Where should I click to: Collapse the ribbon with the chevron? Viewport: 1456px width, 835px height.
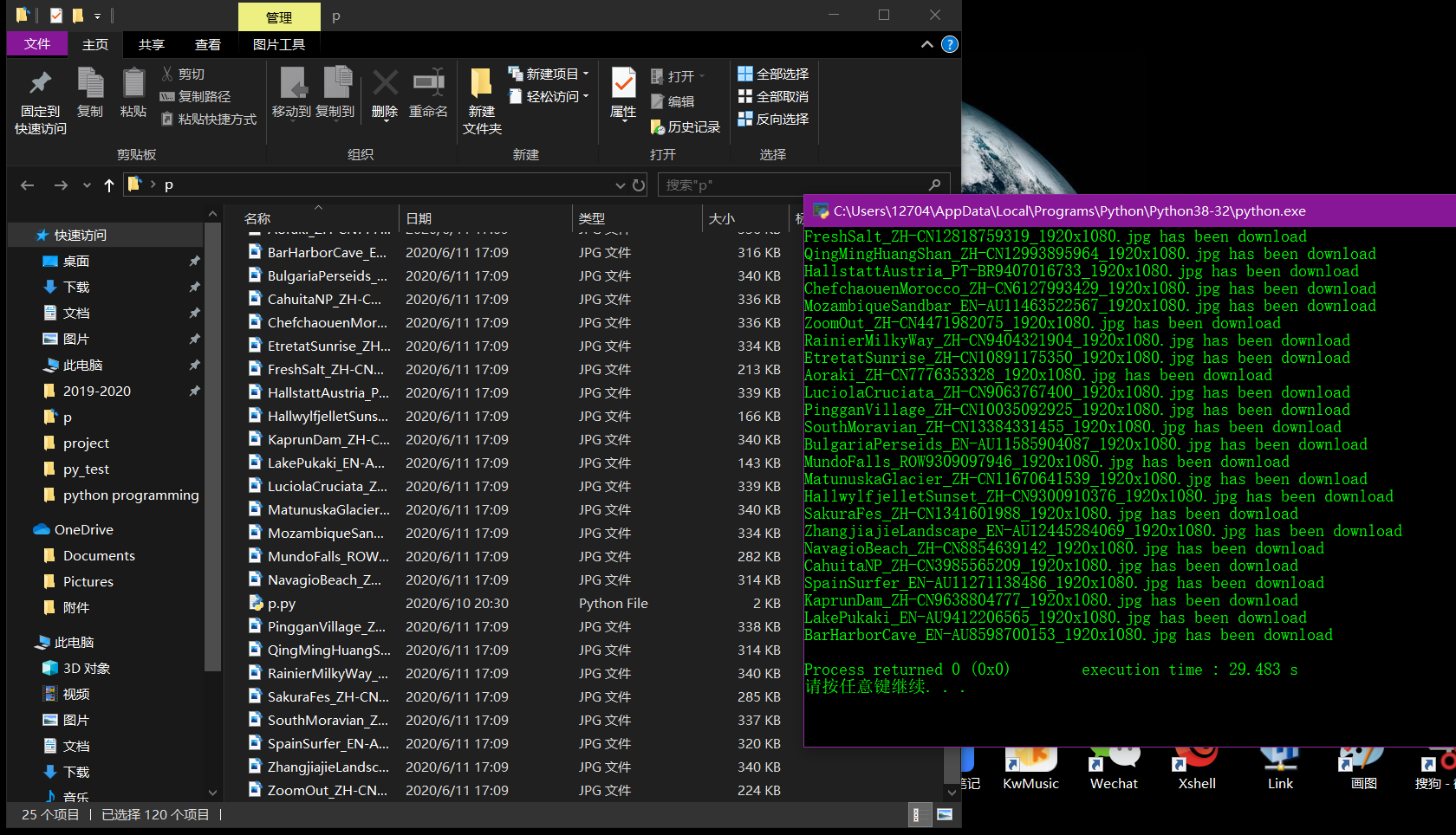point(927,44)
